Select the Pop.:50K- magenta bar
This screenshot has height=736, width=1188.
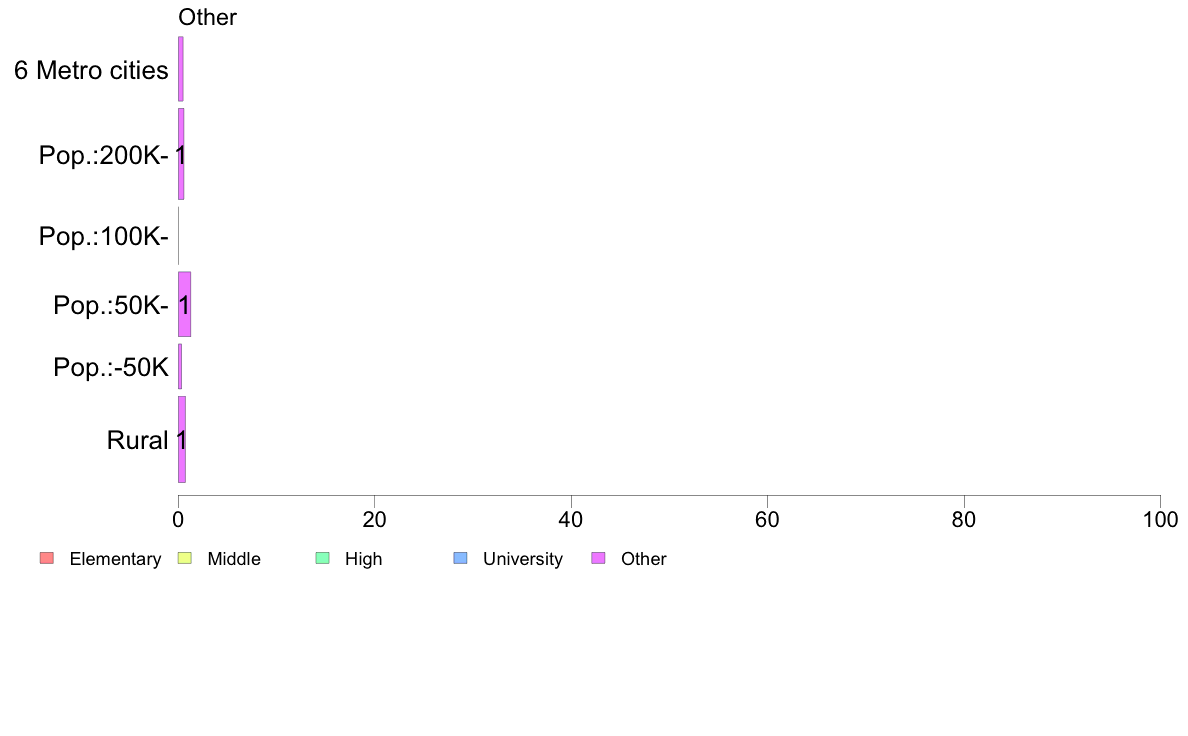pyautogui.click(x=184, y=304)
